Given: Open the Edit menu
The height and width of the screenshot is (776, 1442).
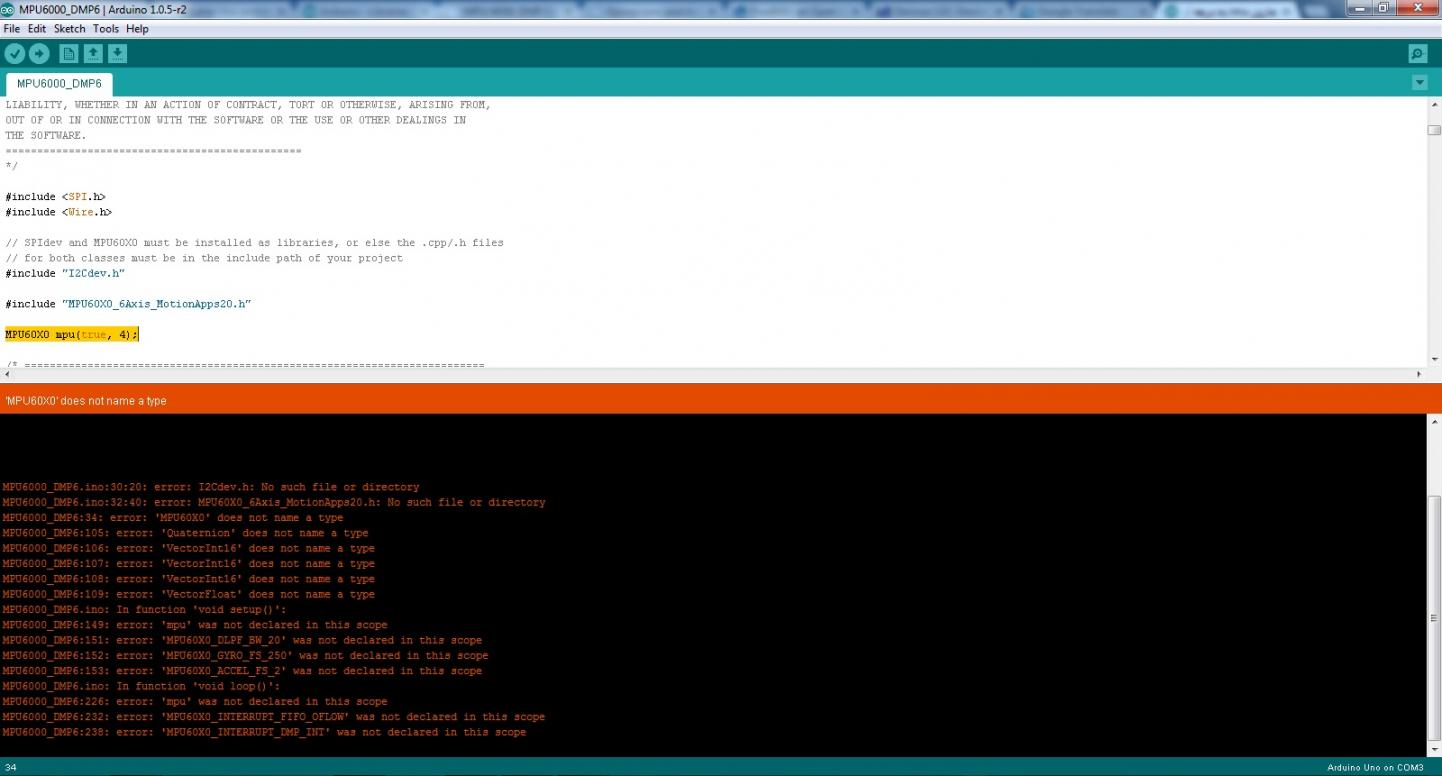Looking at the screenshot, I should (x=37, y=29).
